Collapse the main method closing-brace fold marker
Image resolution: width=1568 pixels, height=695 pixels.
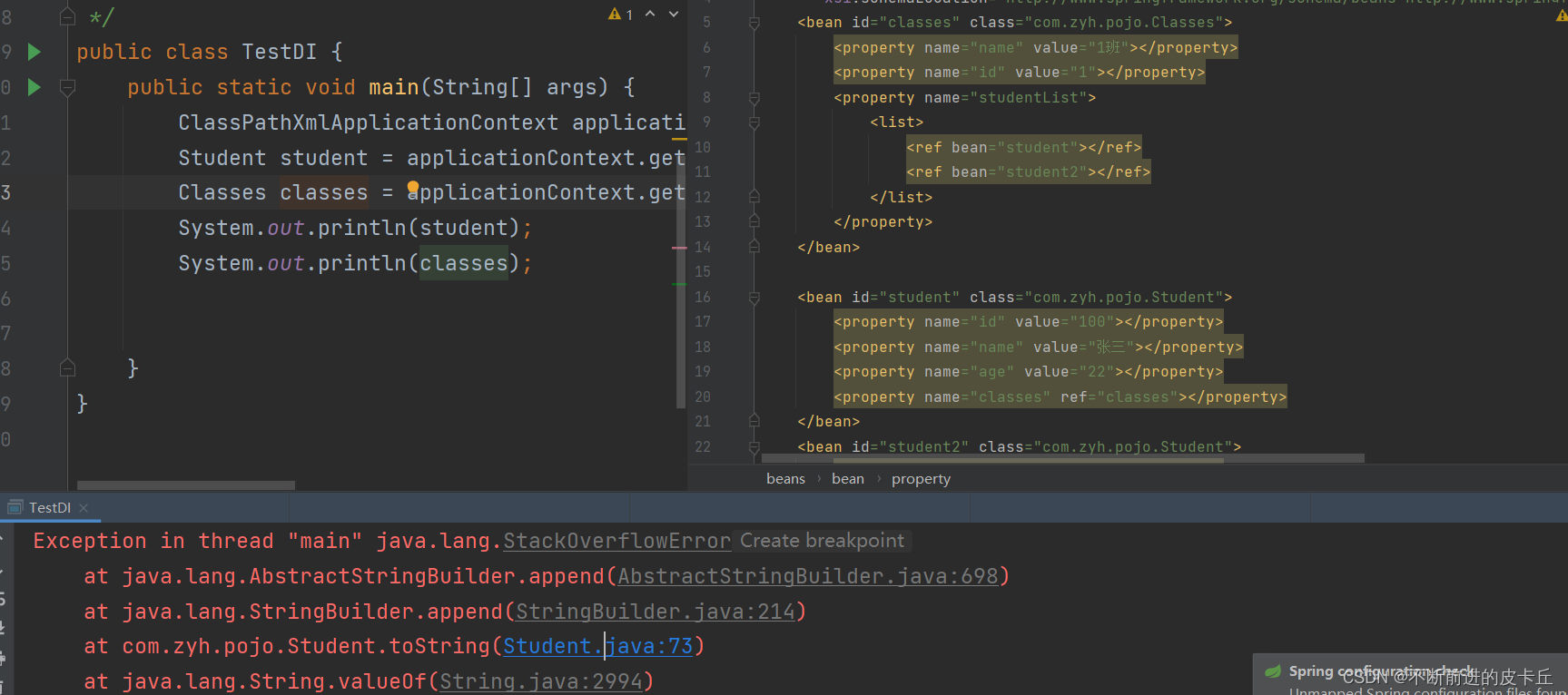pos(67,367)
